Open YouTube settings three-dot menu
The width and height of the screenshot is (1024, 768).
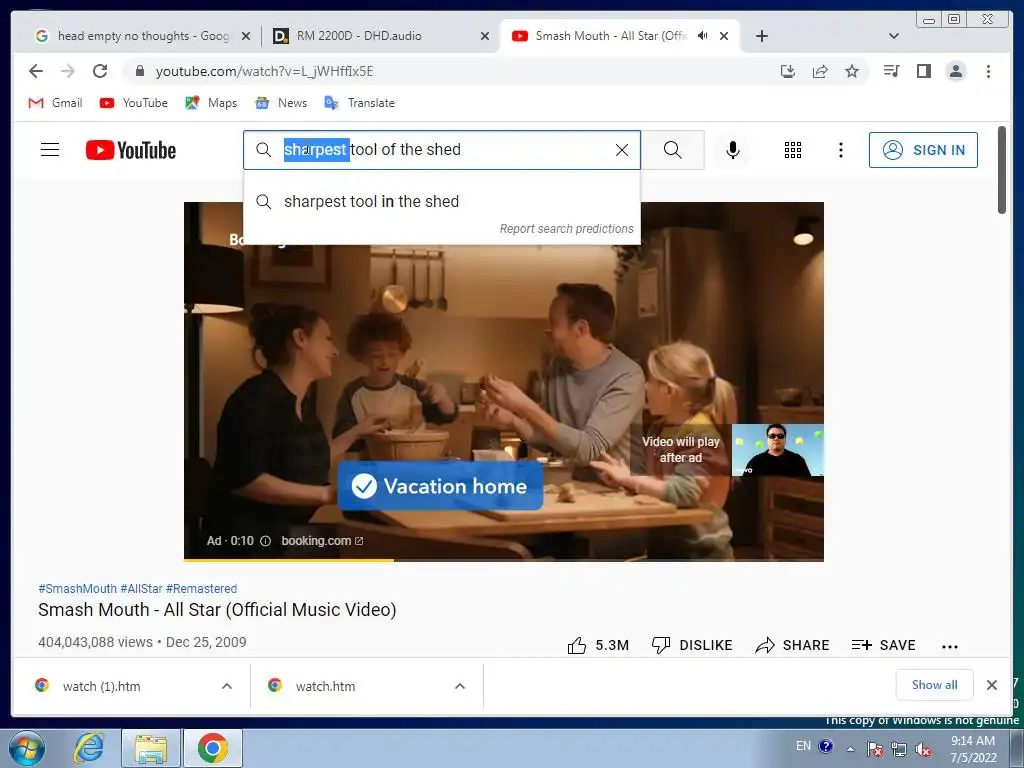click(840, 150)
